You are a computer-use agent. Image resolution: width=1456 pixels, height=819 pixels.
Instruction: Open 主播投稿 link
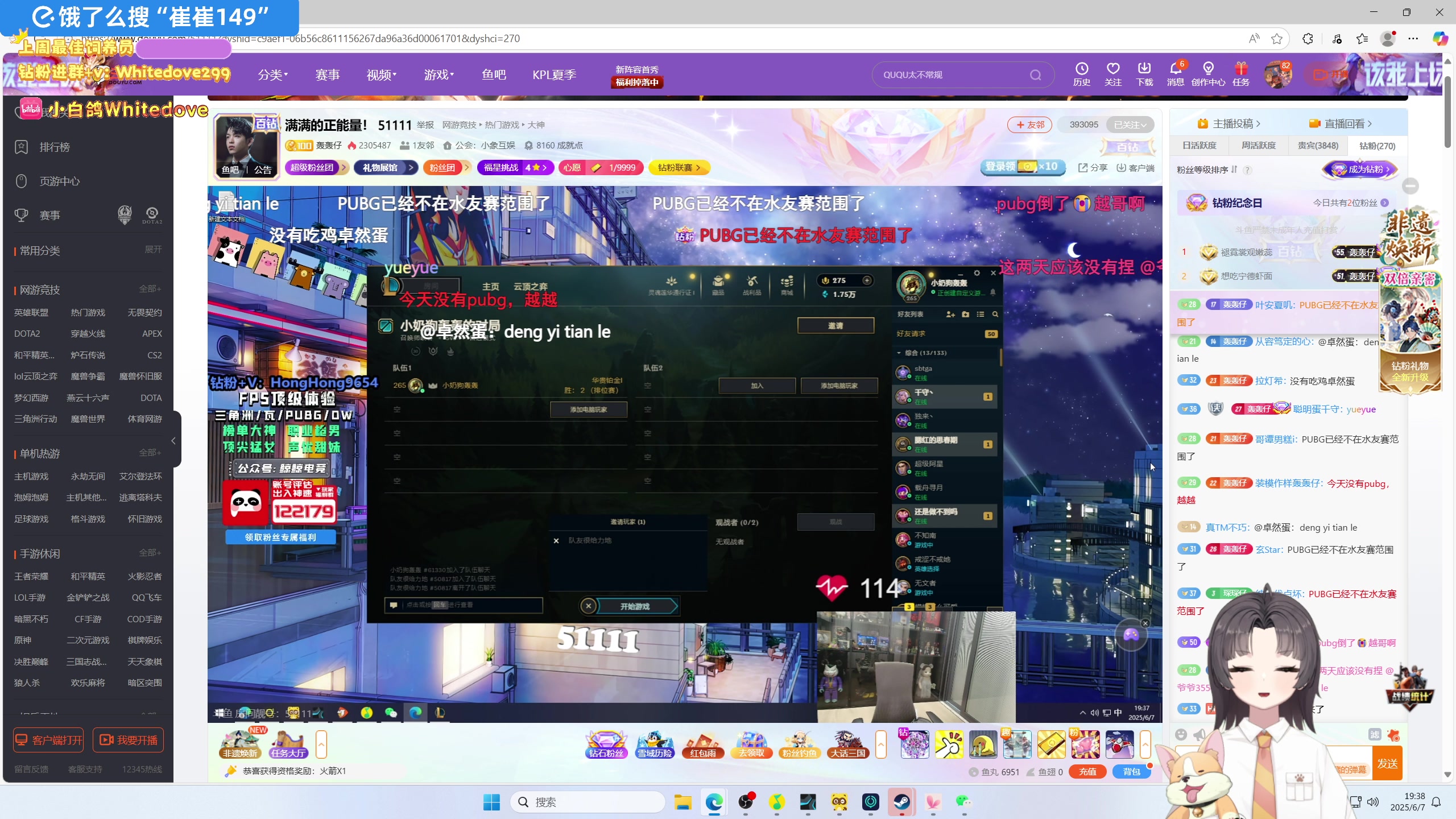click(x=1228, y=123)
